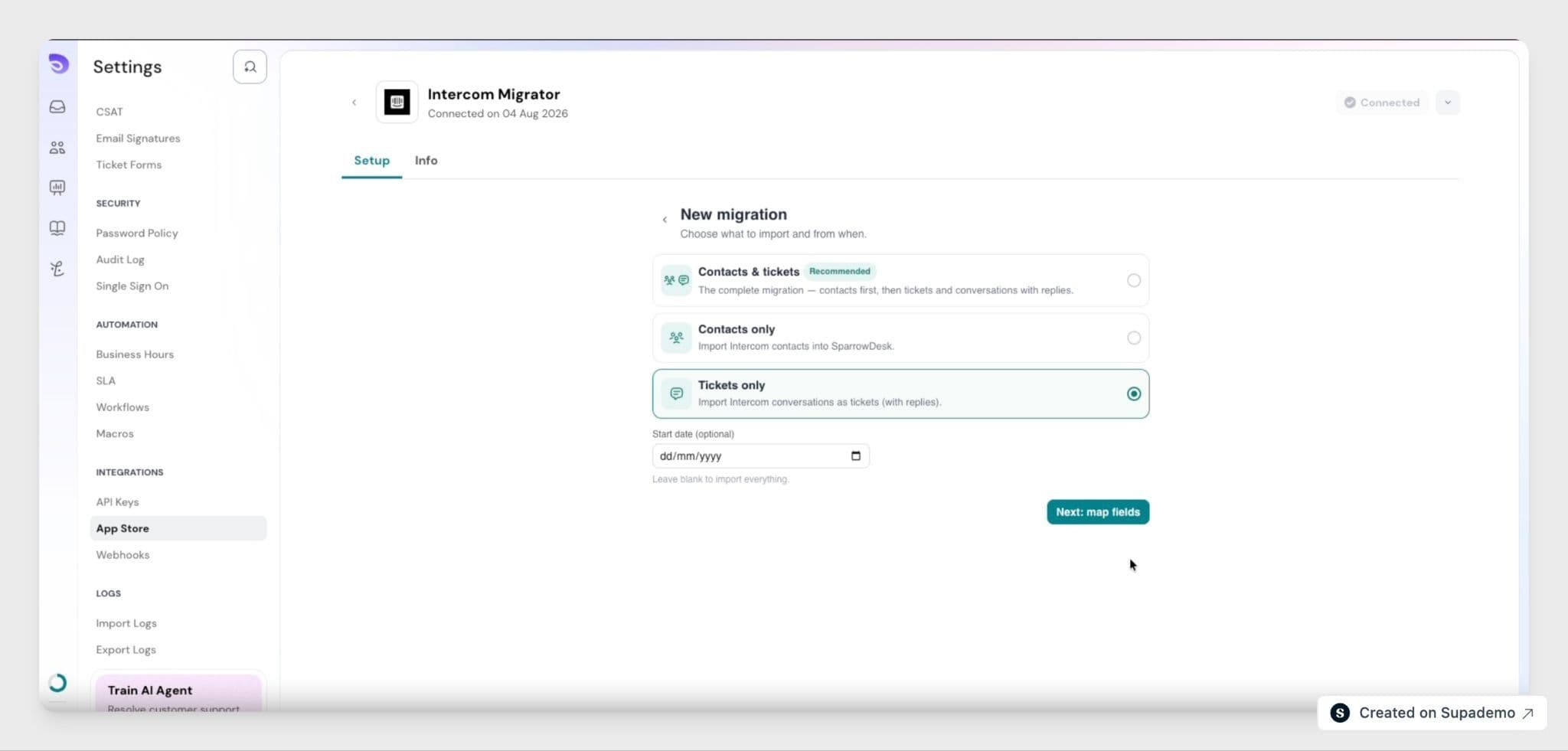Click the 'Leave blank to import everything.' hint
Image resolution: width=1568 pixels, height=751 pixels.
click(x=720, y=479)
